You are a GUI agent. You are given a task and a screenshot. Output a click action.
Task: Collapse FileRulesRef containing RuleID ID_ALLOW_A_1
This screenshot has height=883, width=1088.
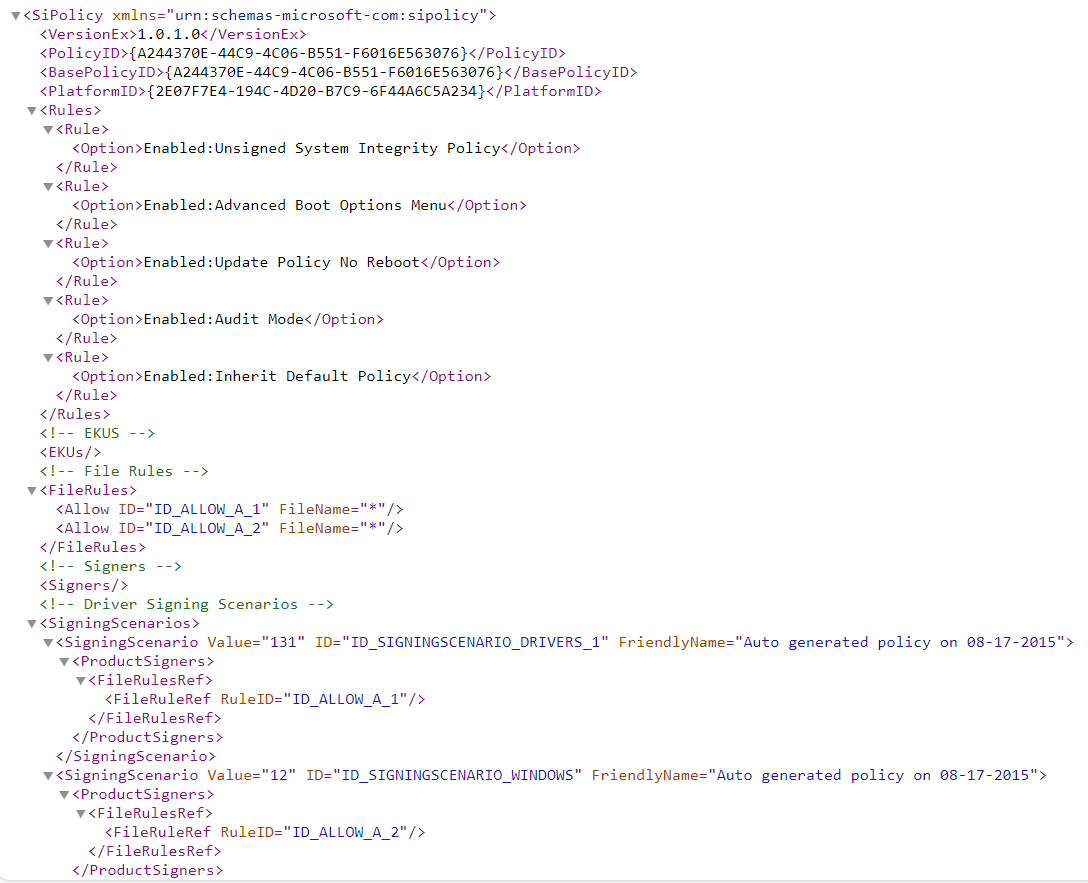click(80, 680)
